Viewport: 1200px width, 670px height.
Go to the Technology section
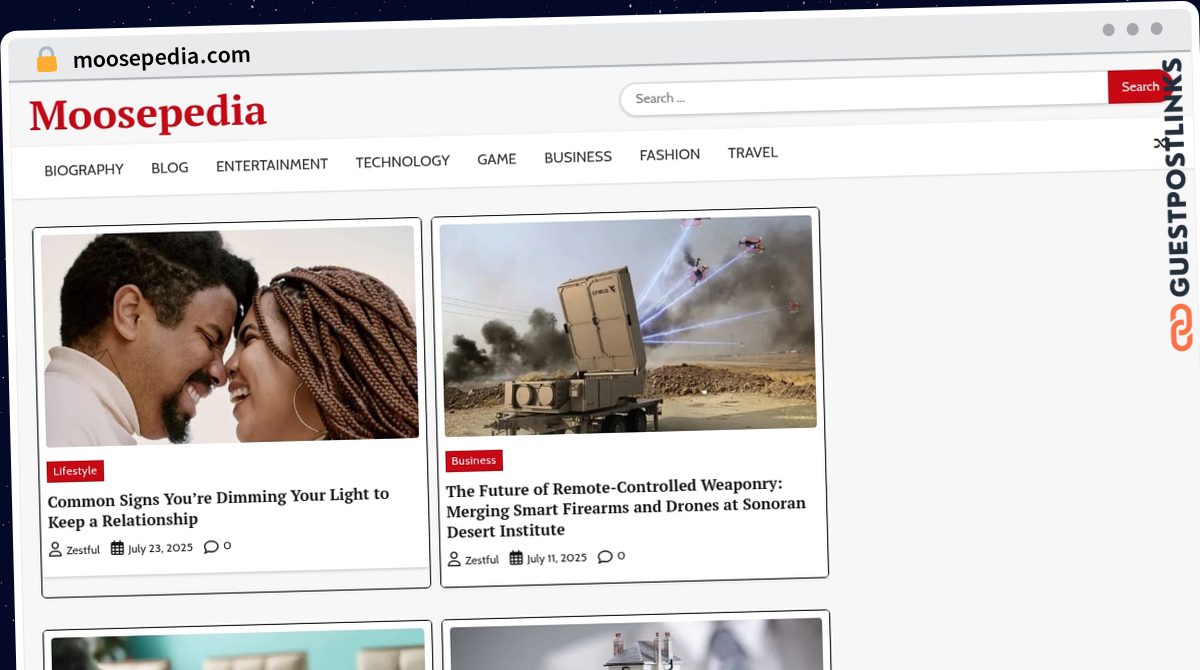point(403,161)
